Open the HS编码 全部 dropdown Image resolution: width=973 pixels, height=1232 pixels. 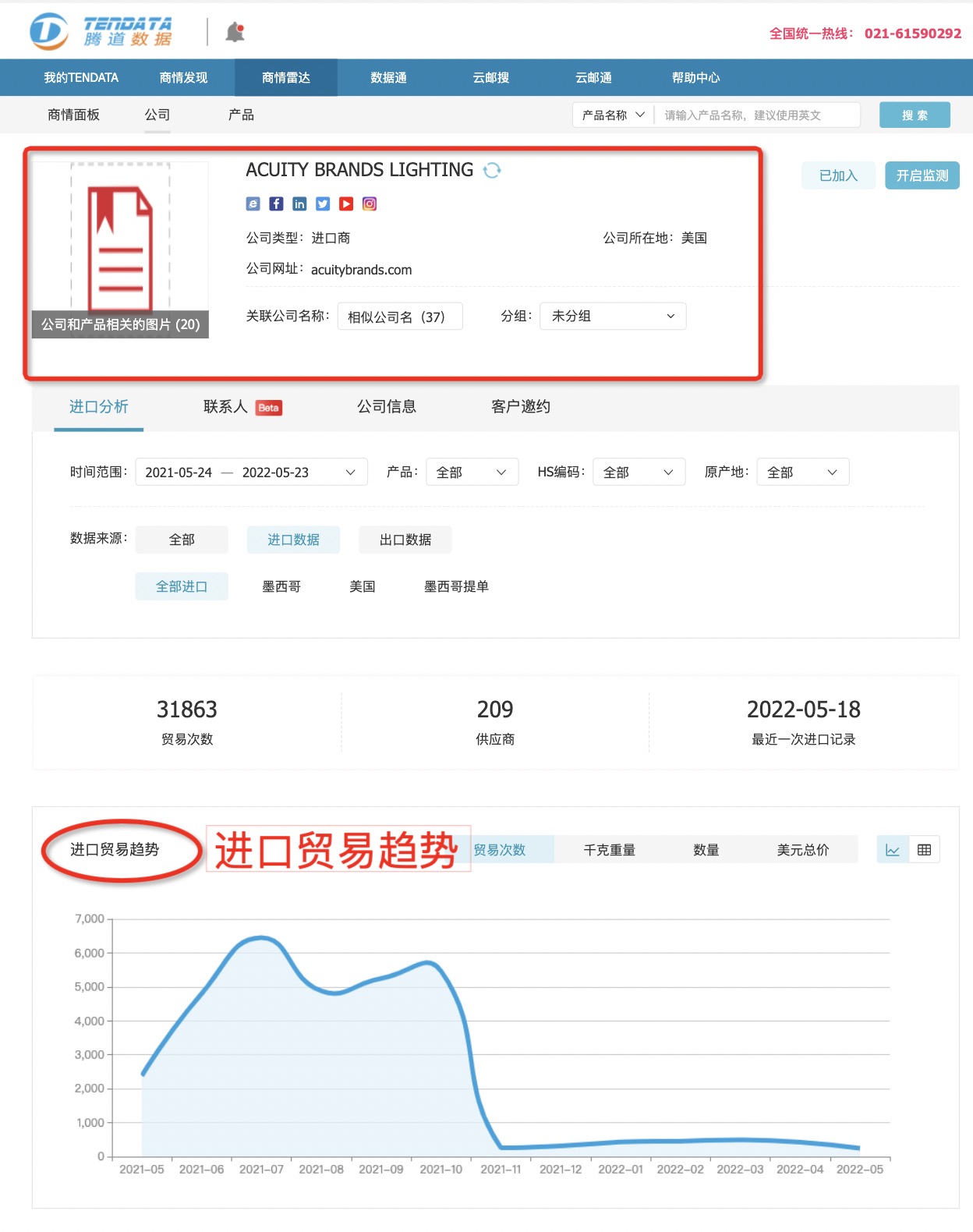639,472
